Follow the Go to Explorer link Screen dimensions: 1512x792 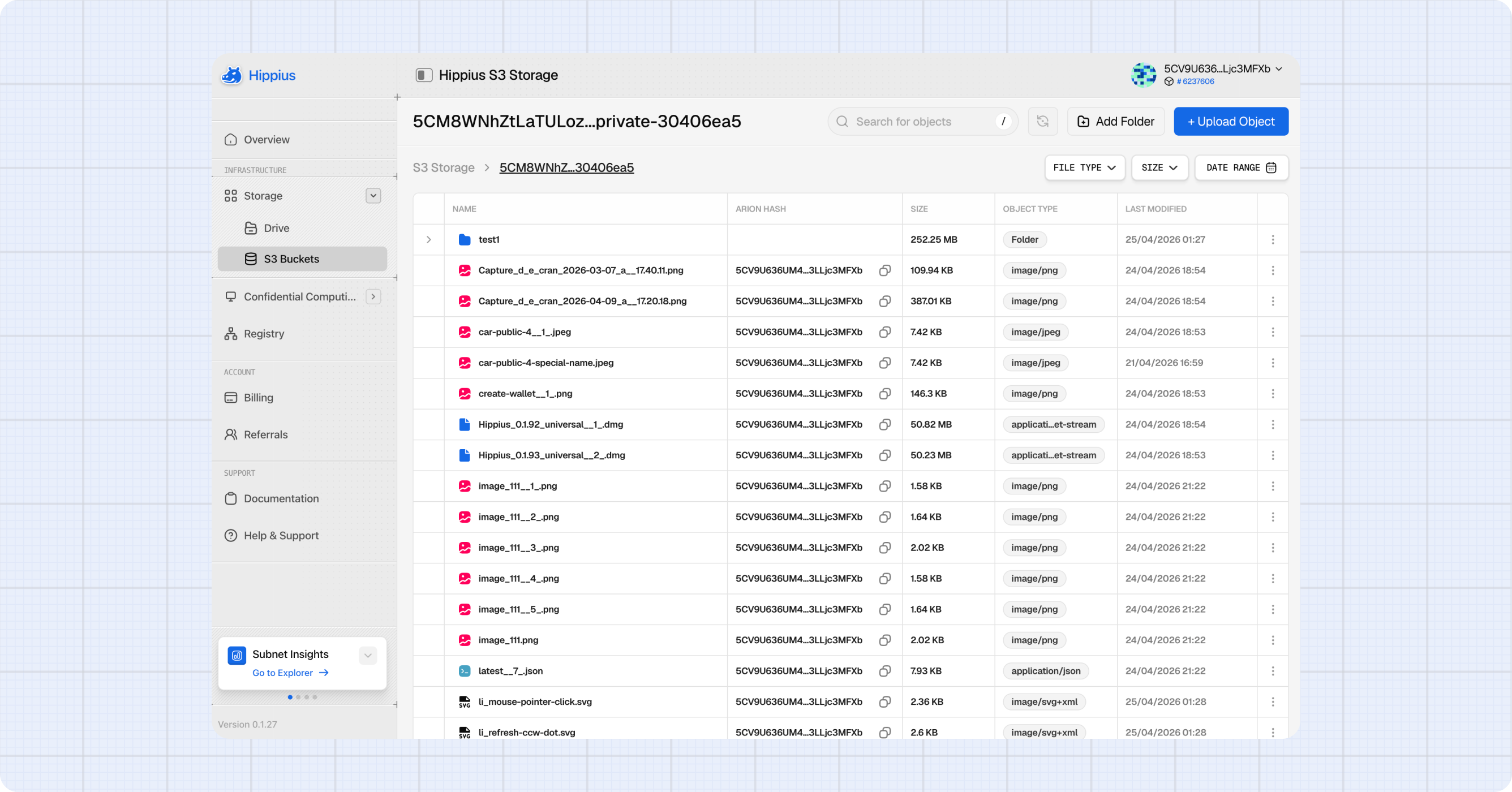pyautogui.click(x=290, y=673)
